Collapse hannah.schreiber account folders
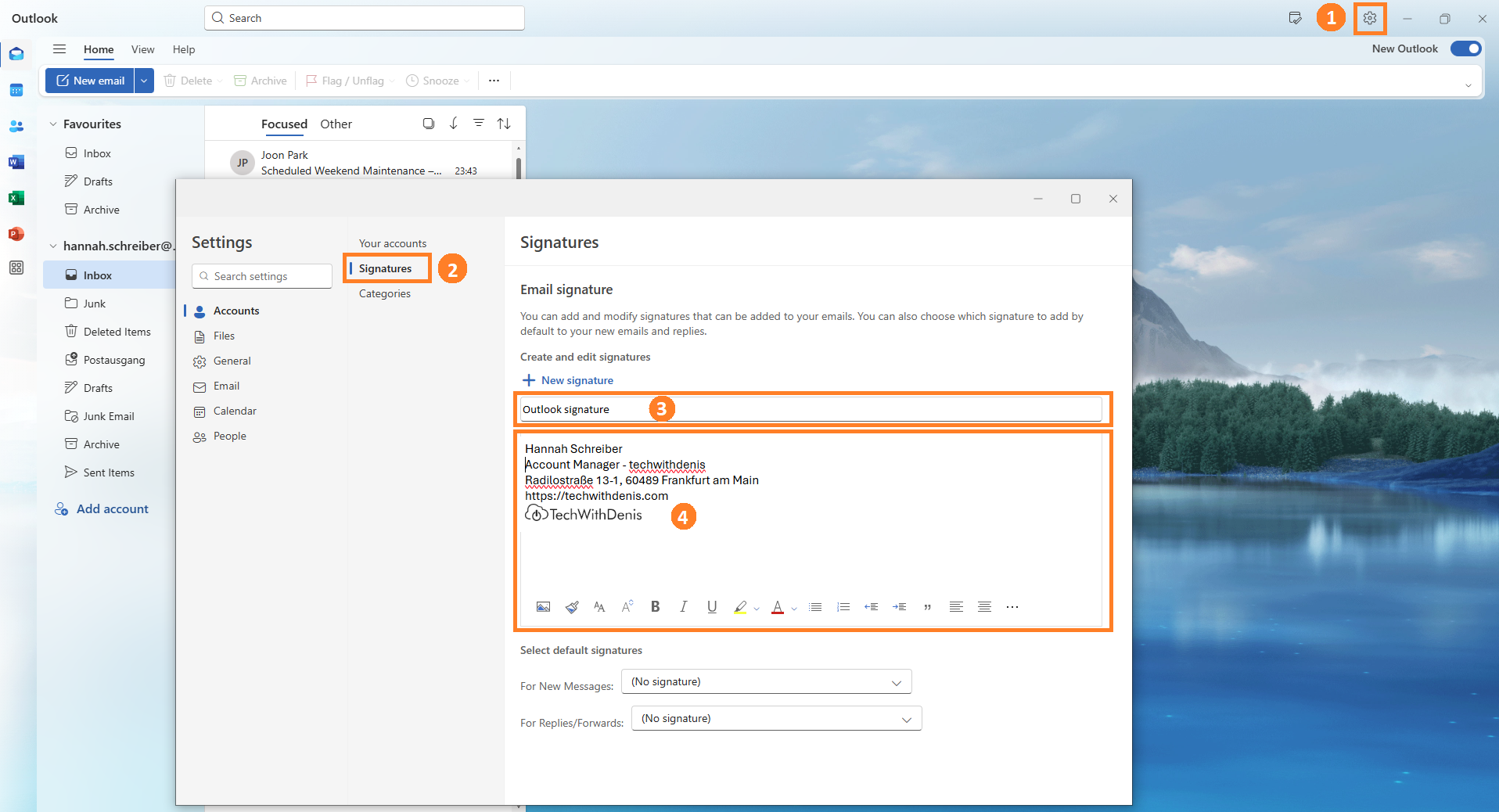The height and width of the screenshot is (812, 1499). (x=53, y=246)
